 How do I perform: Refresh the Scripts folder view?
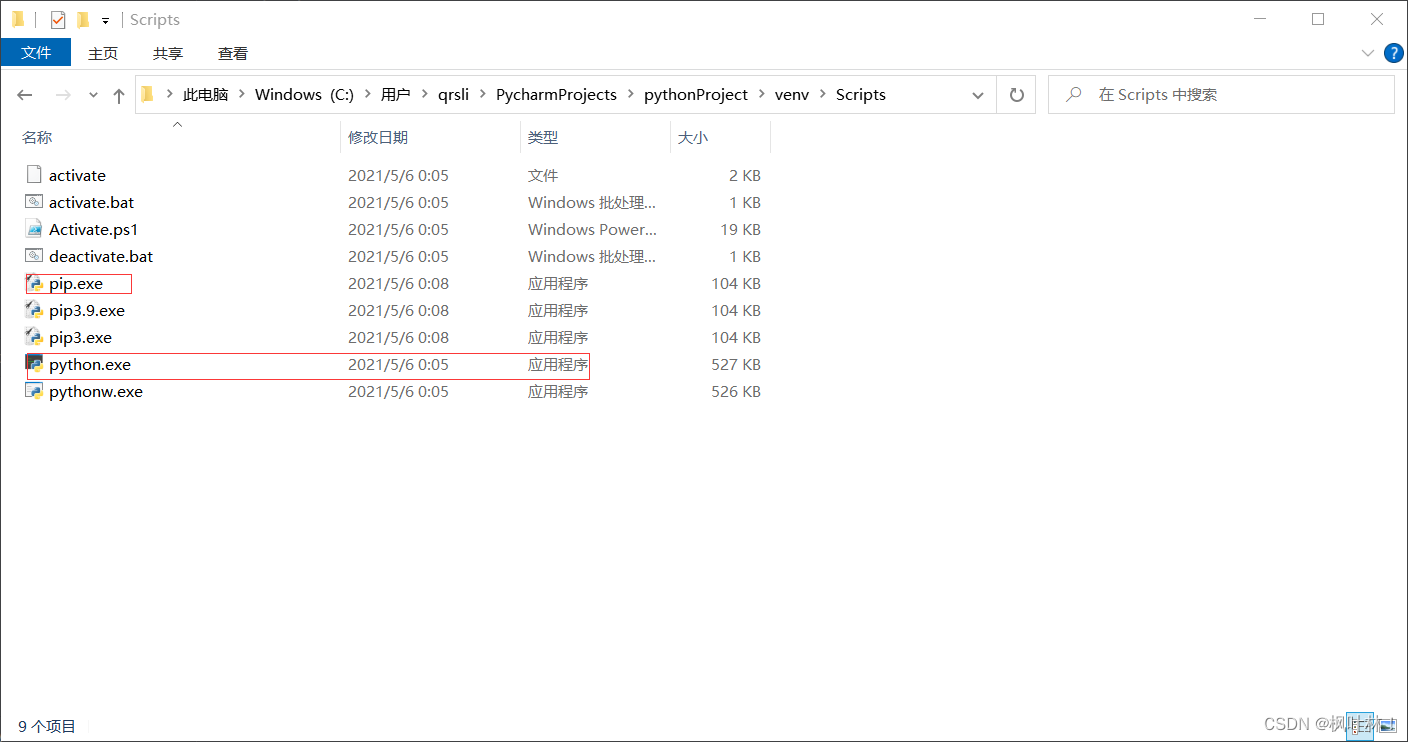point(1016,95)
